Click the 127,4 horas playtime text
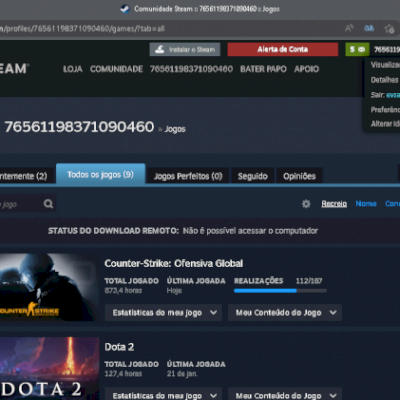Viewport: 400px width, 400px height. pos(123,374)
